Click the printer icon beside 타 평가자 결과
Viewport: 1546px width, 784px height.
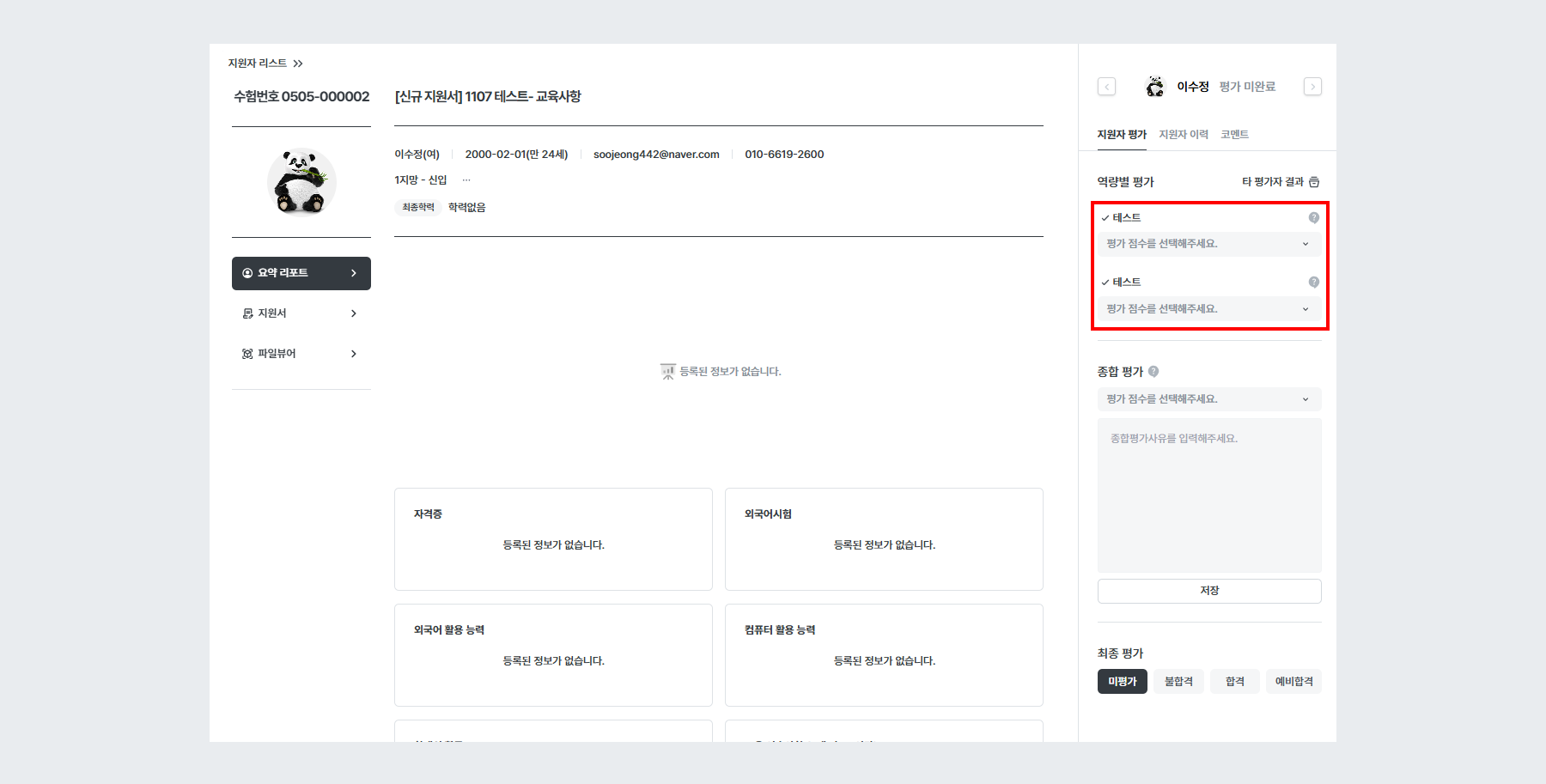pyautogui.click(x=1316, y=181)
